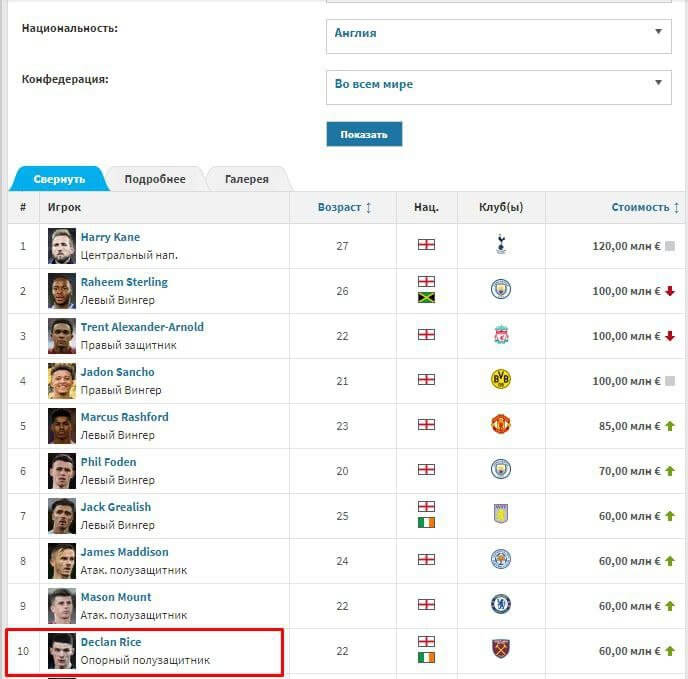Click the Показать button

click(x=364, y=134)
